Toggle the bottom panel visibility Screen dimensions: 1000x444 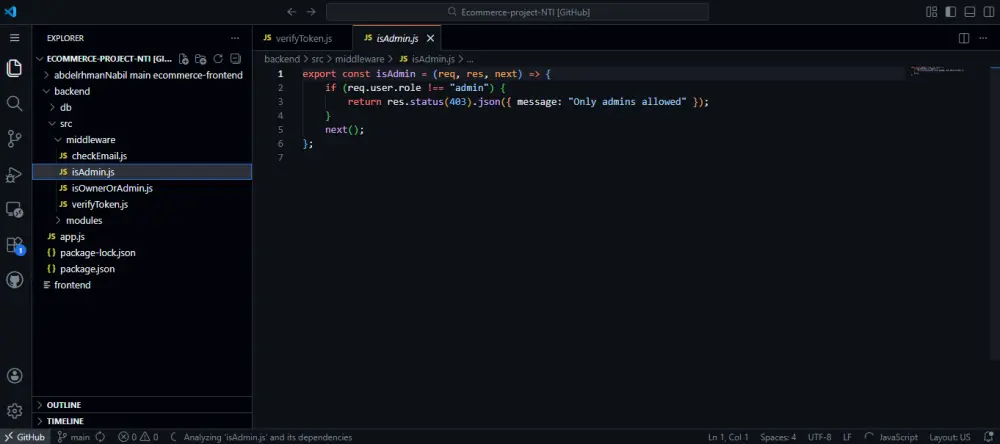tap(970, 11)
